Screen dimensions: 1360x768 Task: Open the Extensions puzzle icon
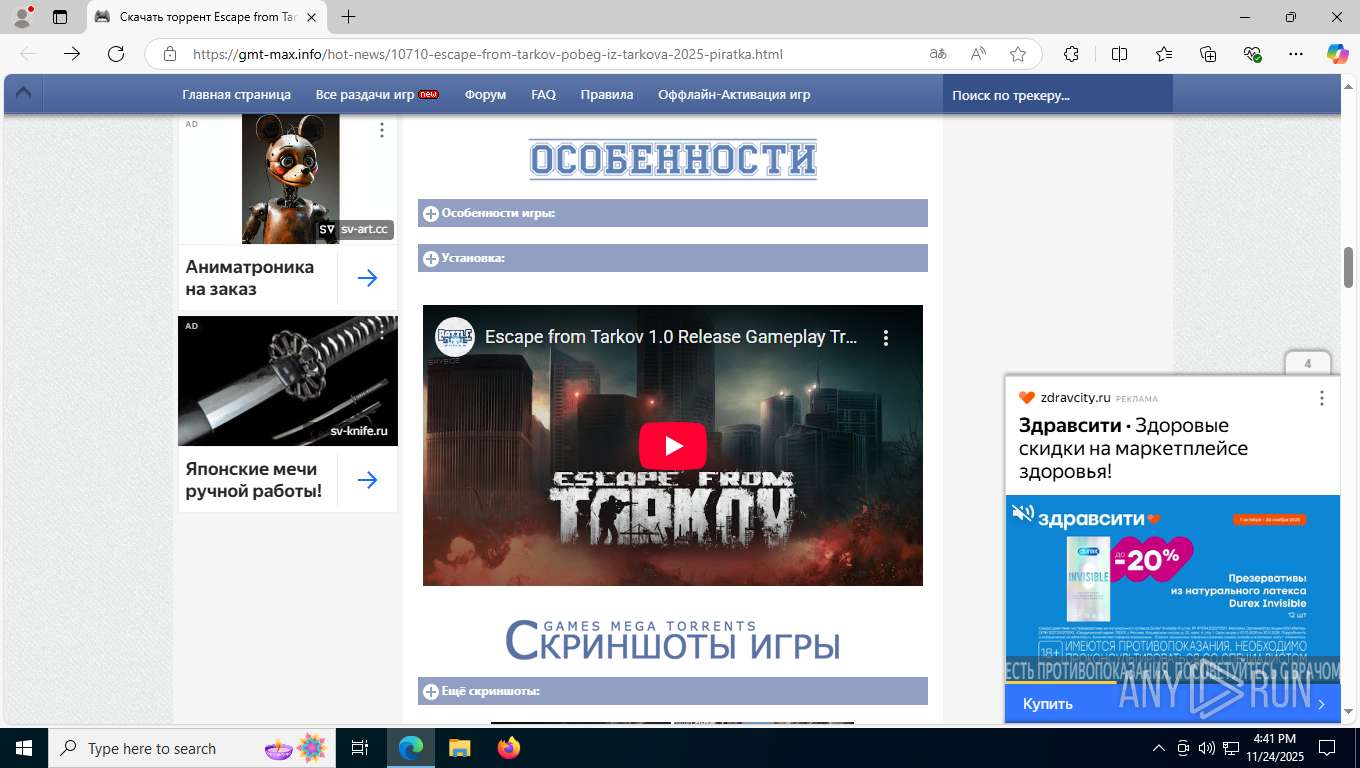coord(1071,54)
